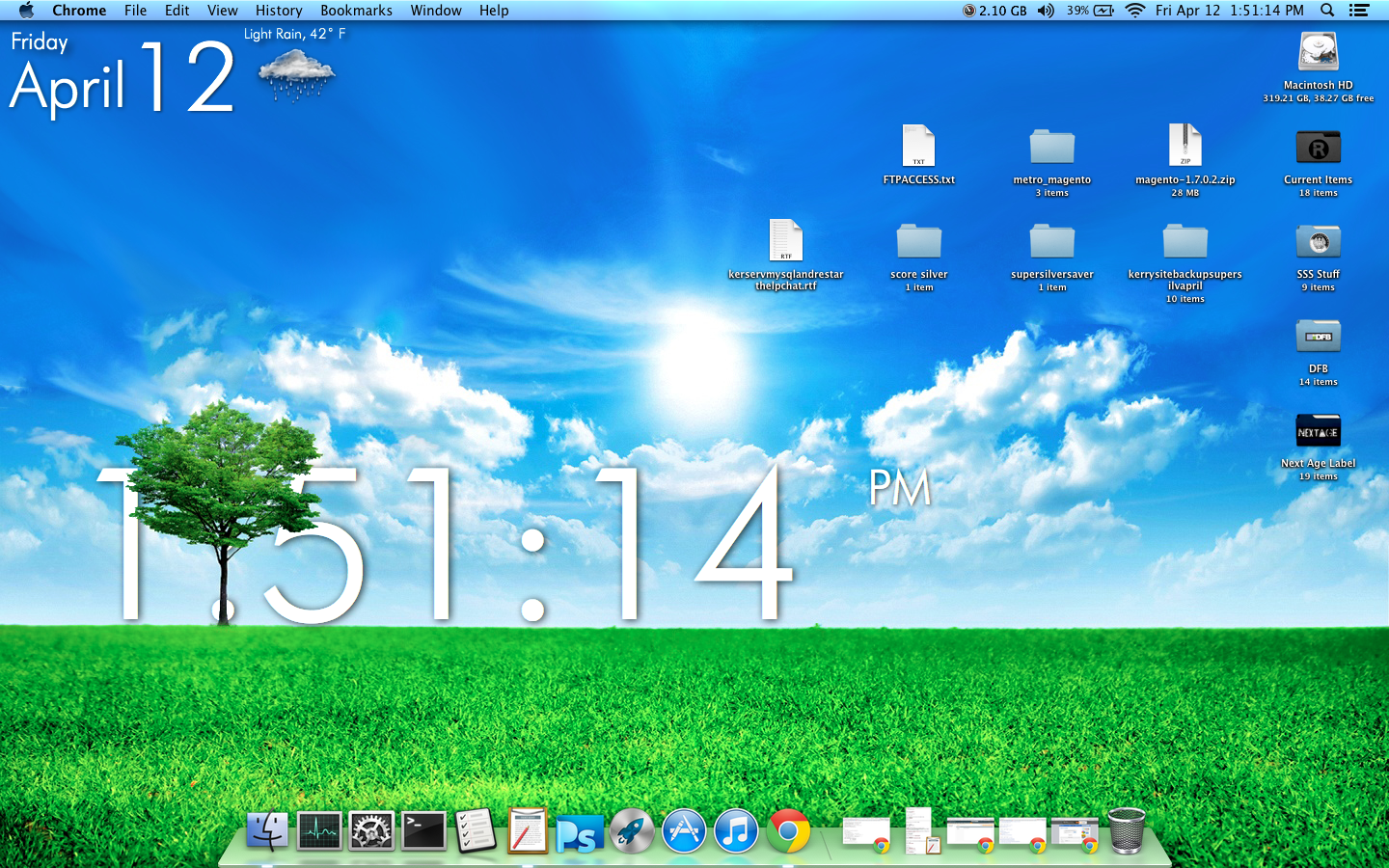Screen dimensions: 1389x868
Task: Open the App Store from Dock
Action: [x=684, y=830]
